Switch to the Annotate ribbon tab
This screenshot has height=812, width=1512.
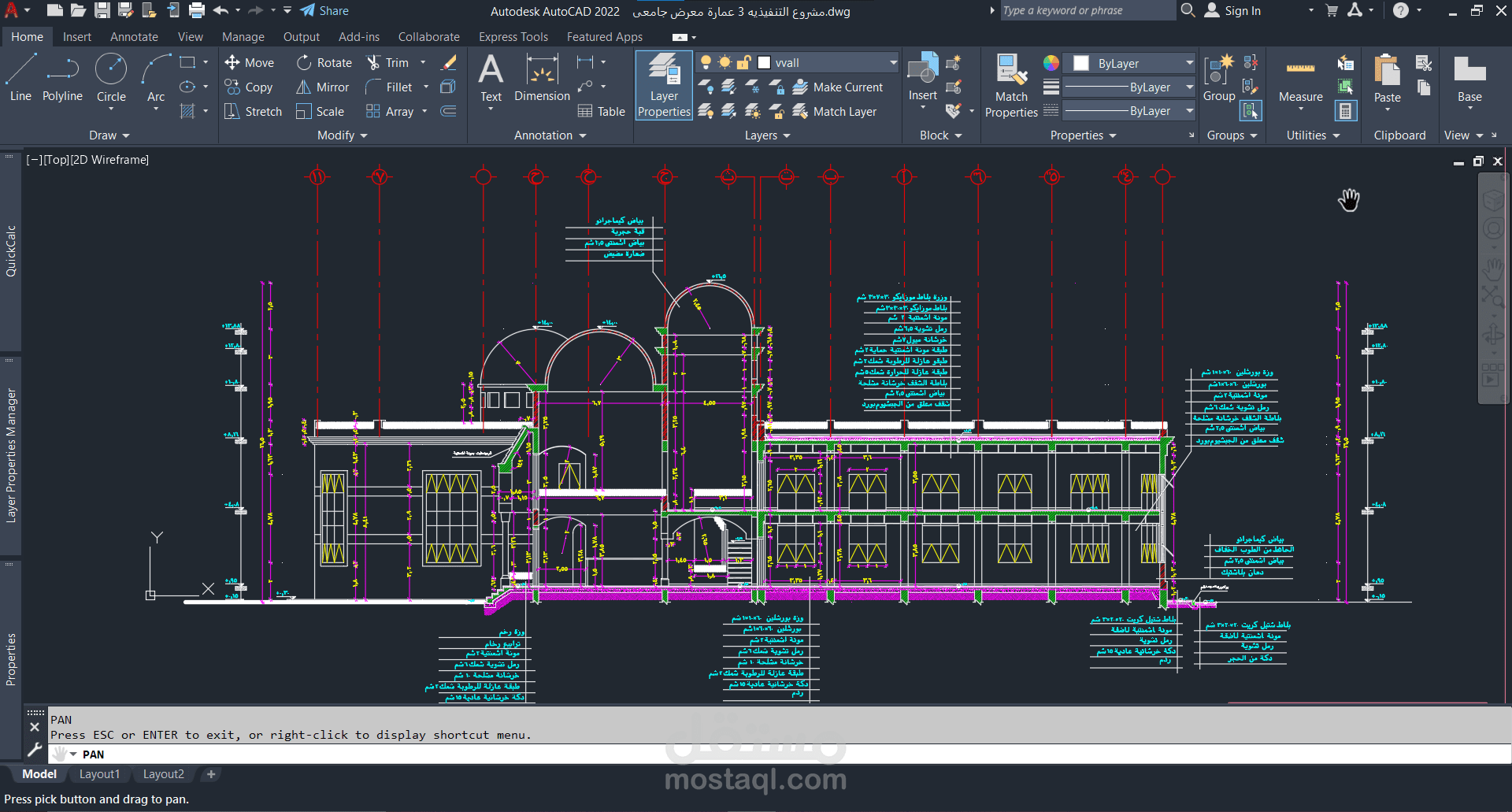(x=134, y=37)
